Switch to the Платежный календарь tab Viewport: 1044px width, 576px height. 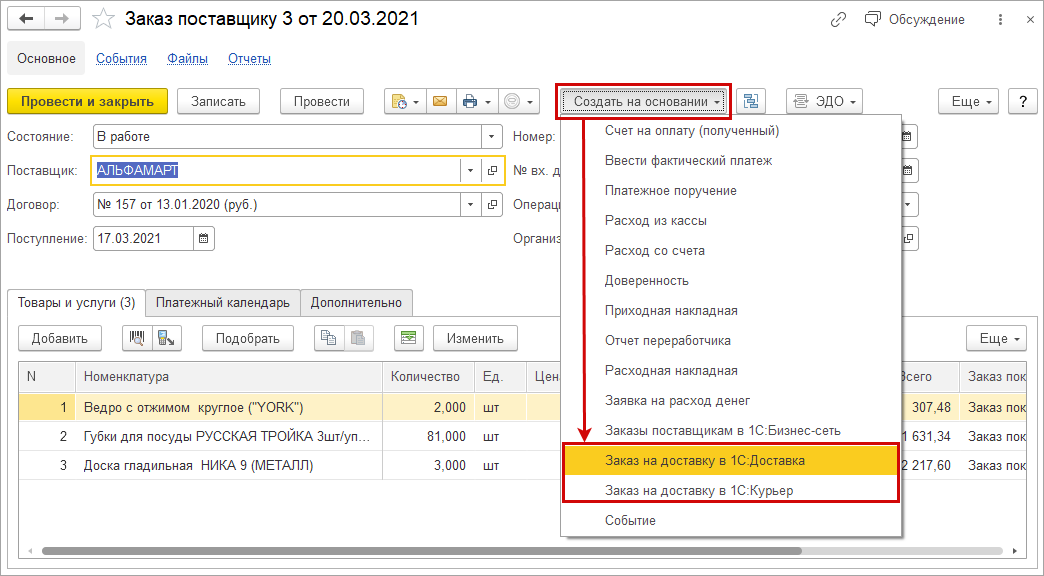point(223,303)
